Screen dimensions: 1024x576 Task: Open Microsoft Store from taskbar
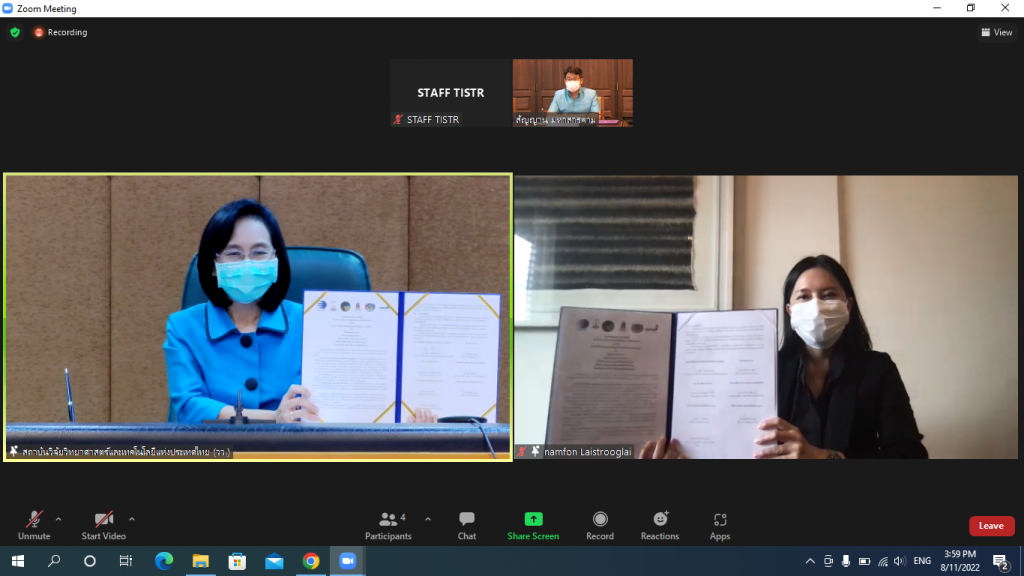pyautogui.click(x=237, y=561)
